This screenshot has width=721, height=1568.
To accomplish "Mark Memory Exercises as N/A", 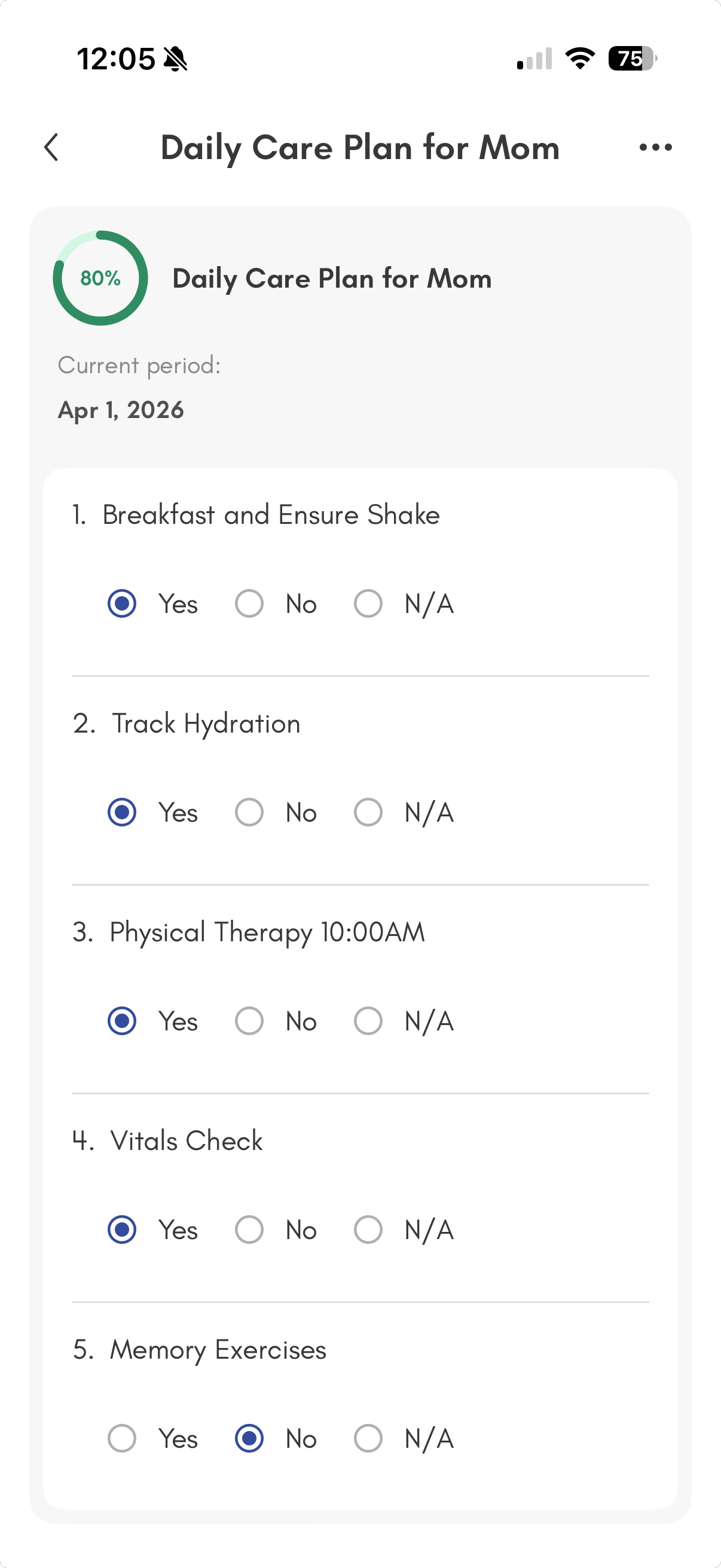I will click(x=368, y=1438).
